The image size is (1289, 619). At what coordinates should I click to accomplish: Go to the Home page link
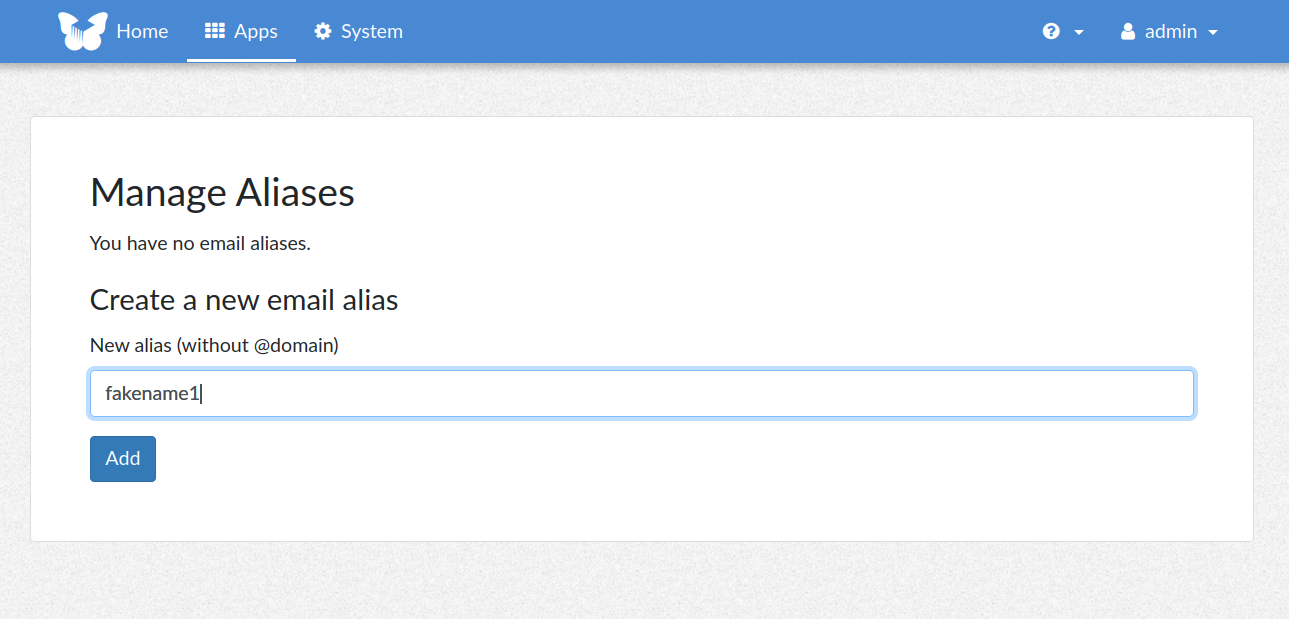tap(142, 31)
